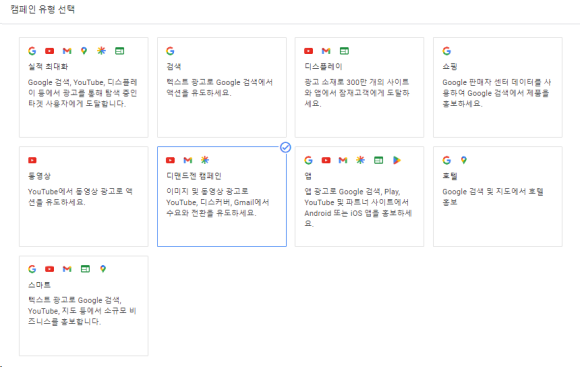Click Google icon in 쇼핑 card
This screenshot has height=367, width=580.
pos(447,51)
